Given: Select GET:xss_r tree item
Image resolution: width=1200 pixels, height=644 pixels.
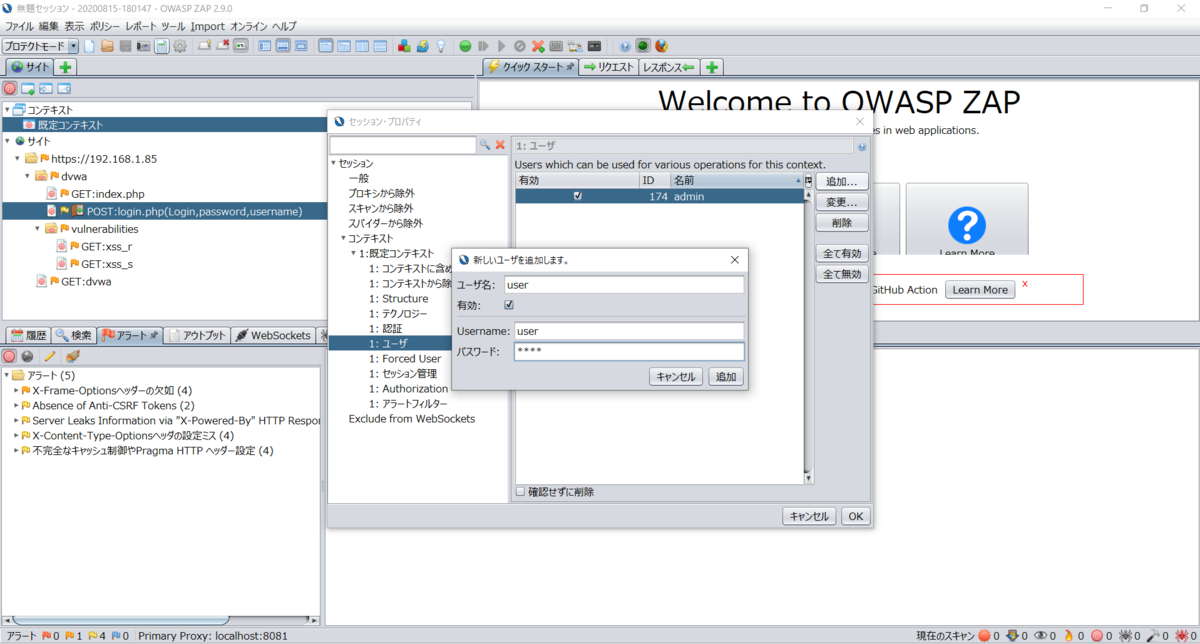Looking at the screenshot, I should 106,246.
